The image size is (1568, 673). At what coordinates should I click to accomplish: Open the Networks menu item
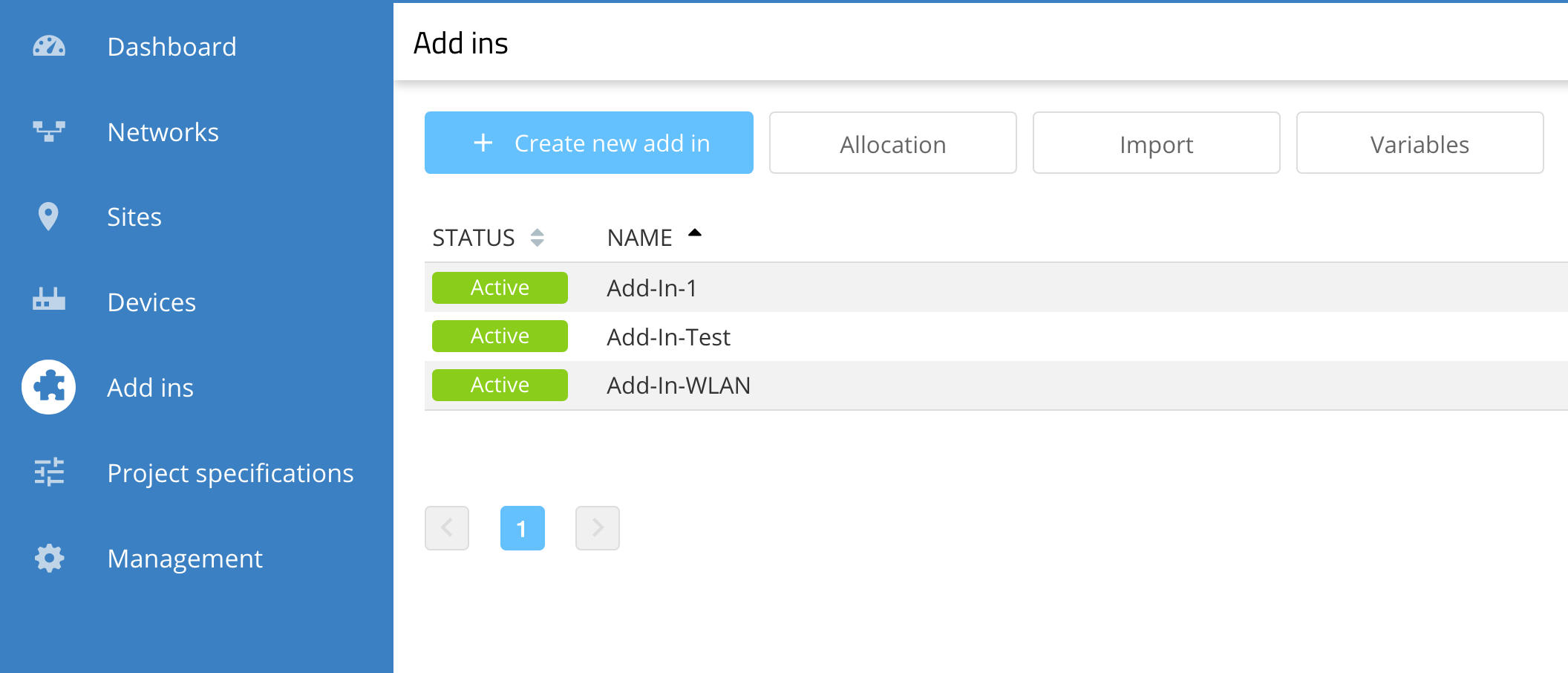[163, 132]
